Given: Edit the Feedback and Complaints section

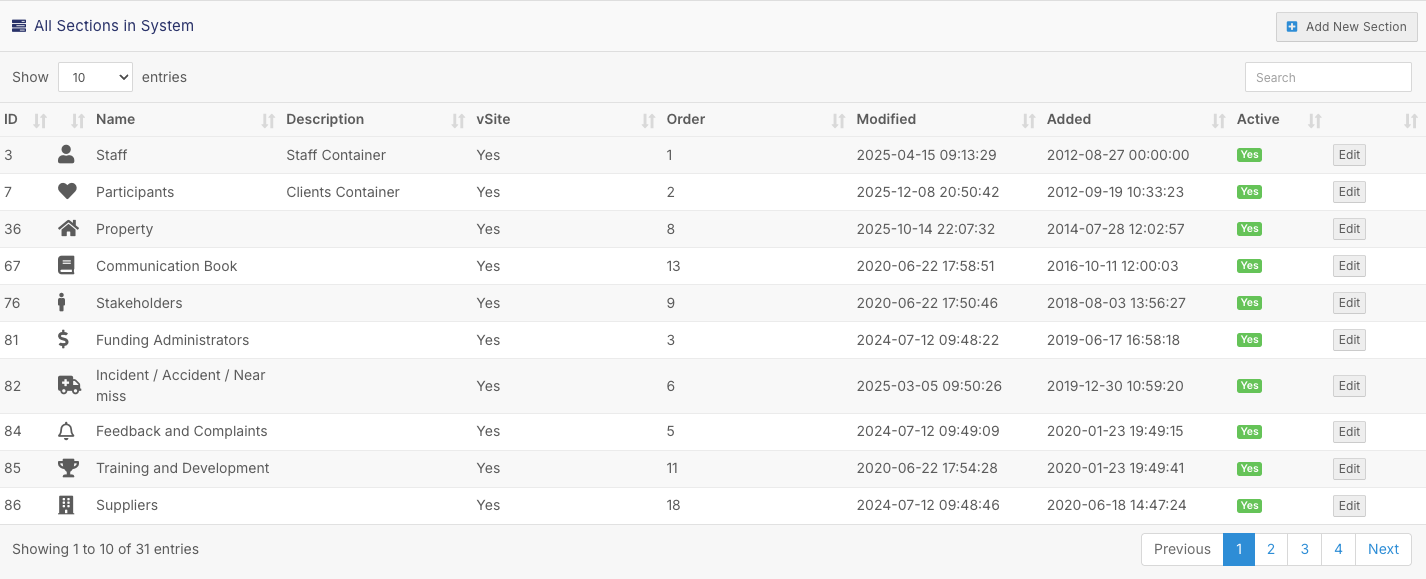Looking at the screenshot, I should [1349, 432].
